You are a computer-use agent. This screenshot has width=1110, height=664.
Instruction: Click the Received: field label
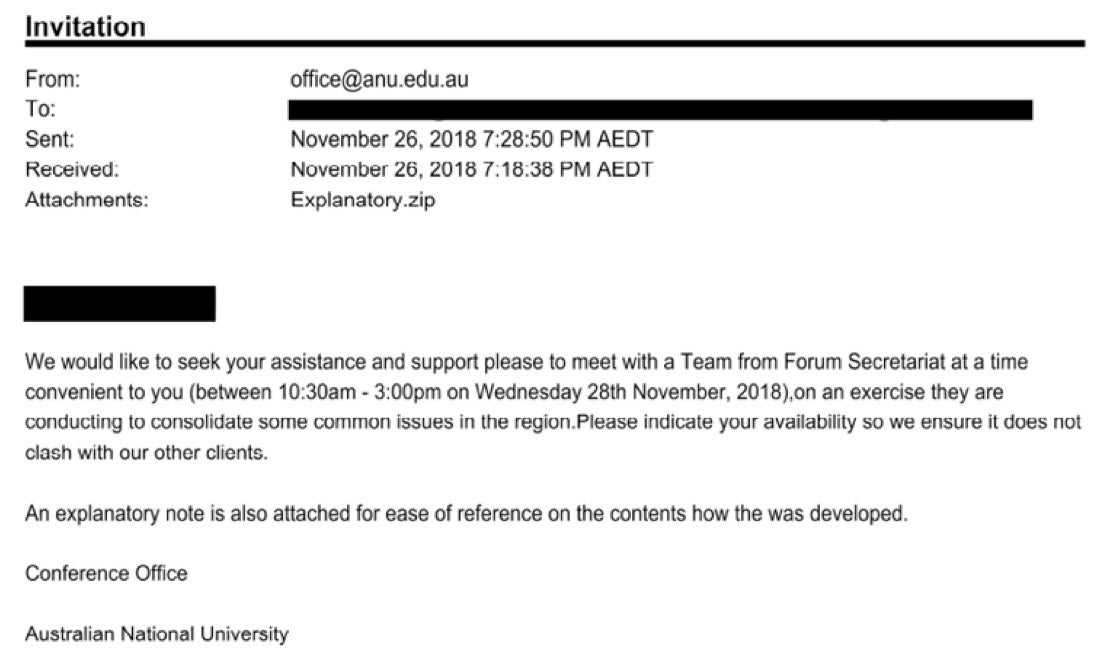click(72, 170)
